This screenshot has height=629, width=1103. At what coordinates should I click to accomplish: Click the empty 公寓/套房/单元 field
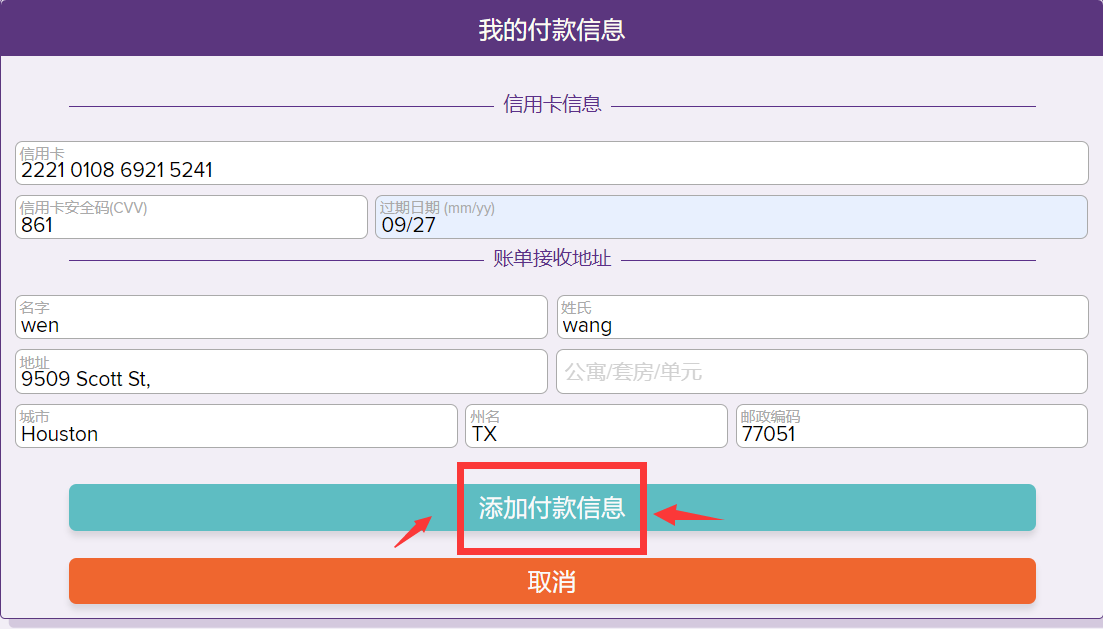point(822,372)
